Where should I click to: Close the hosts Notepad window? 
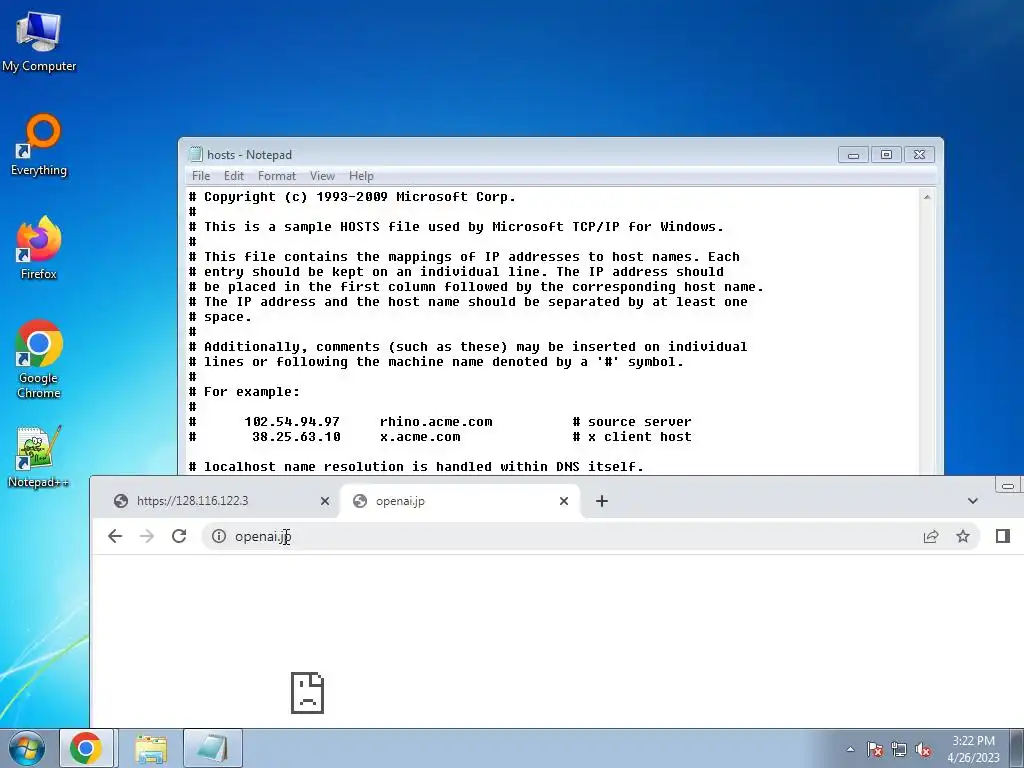pos(919,155)
